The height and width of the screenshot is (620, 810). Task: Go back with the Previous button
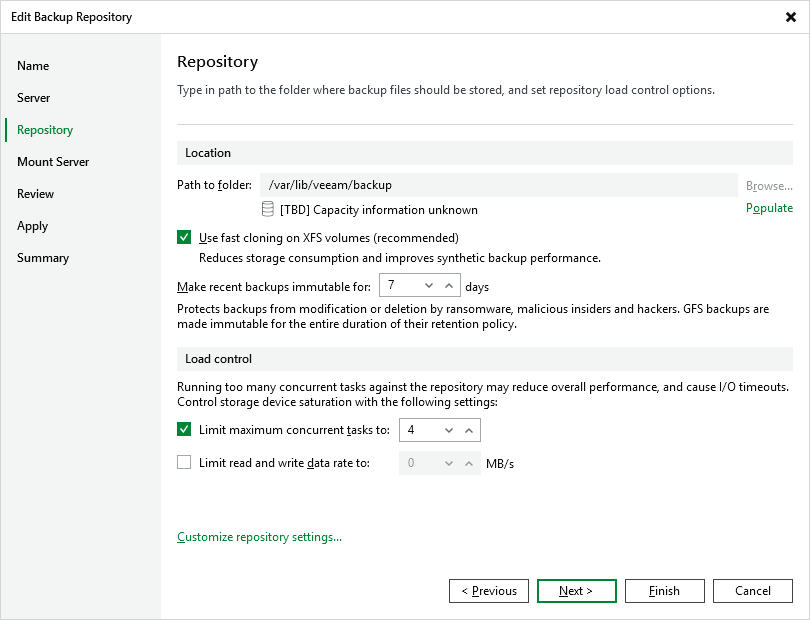[x=488, y=590]
